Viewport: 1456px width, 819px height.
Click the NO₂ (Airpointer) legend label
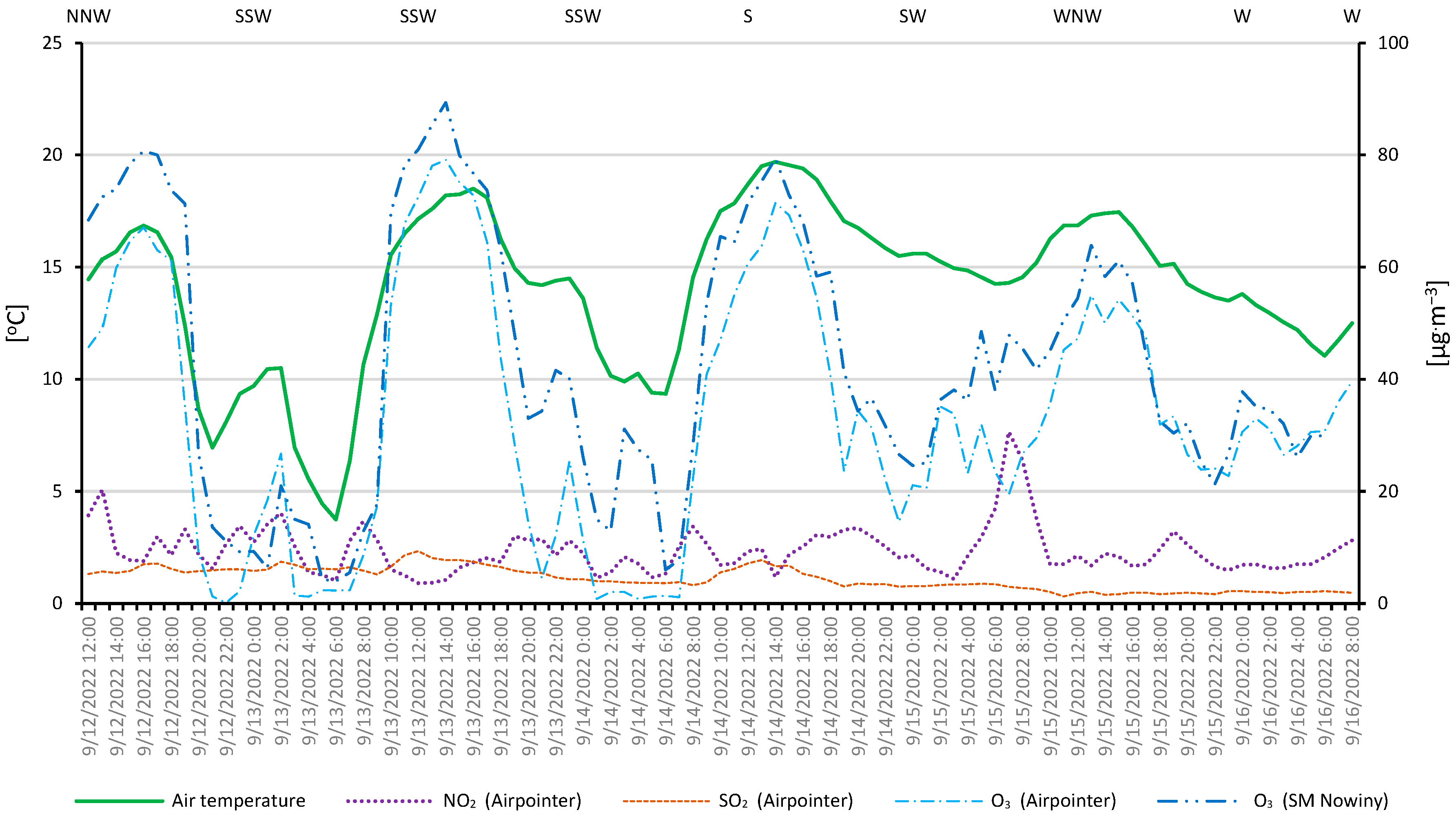point(512,800)
